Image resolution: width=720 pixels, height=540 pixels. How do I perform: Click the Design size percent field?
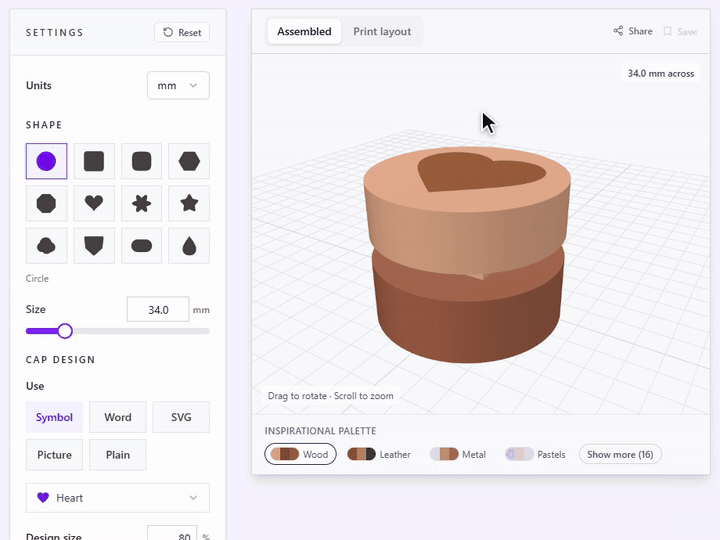[x=172, y=534]
